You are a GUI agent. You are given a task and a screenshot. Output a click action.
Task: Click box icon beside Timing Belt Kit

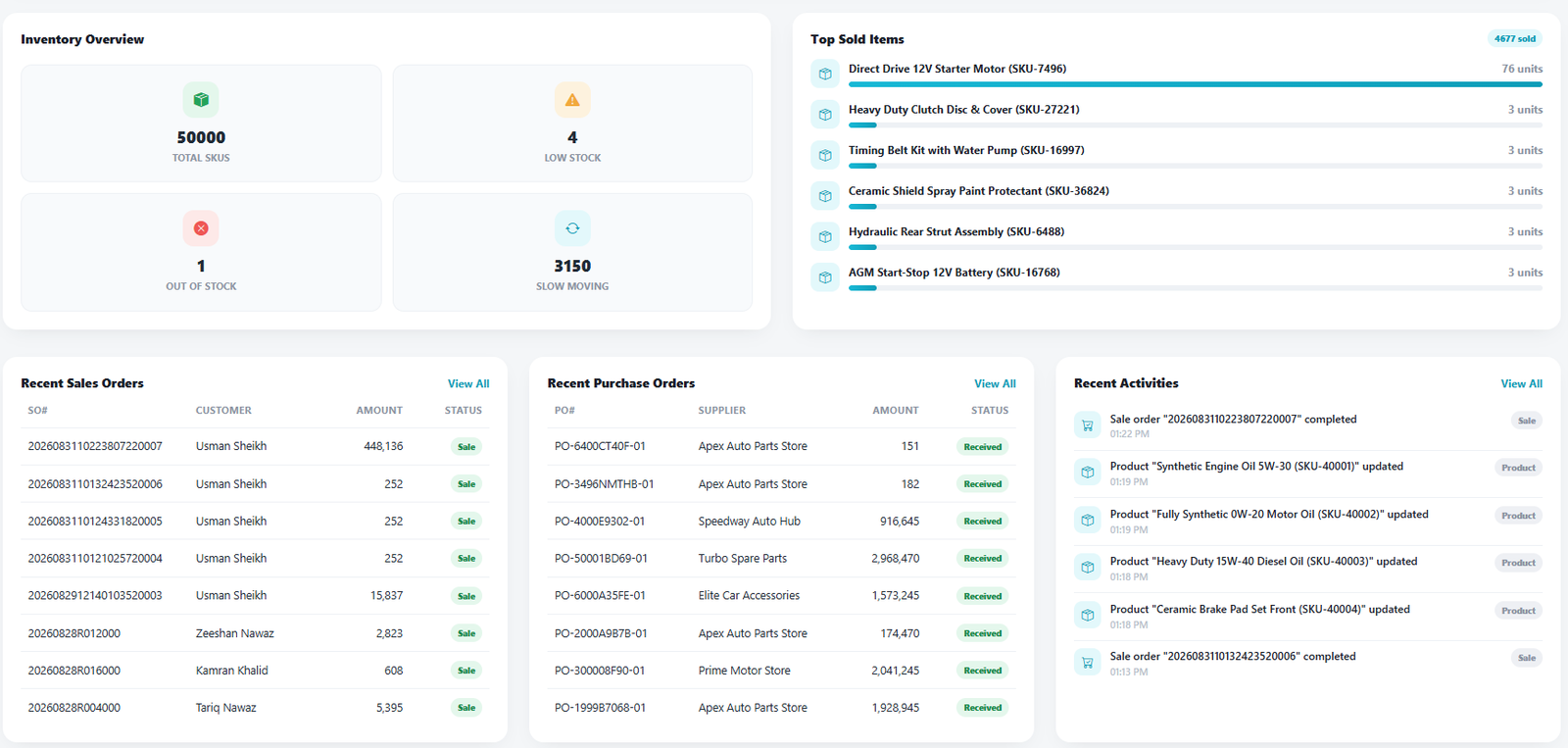825,155
